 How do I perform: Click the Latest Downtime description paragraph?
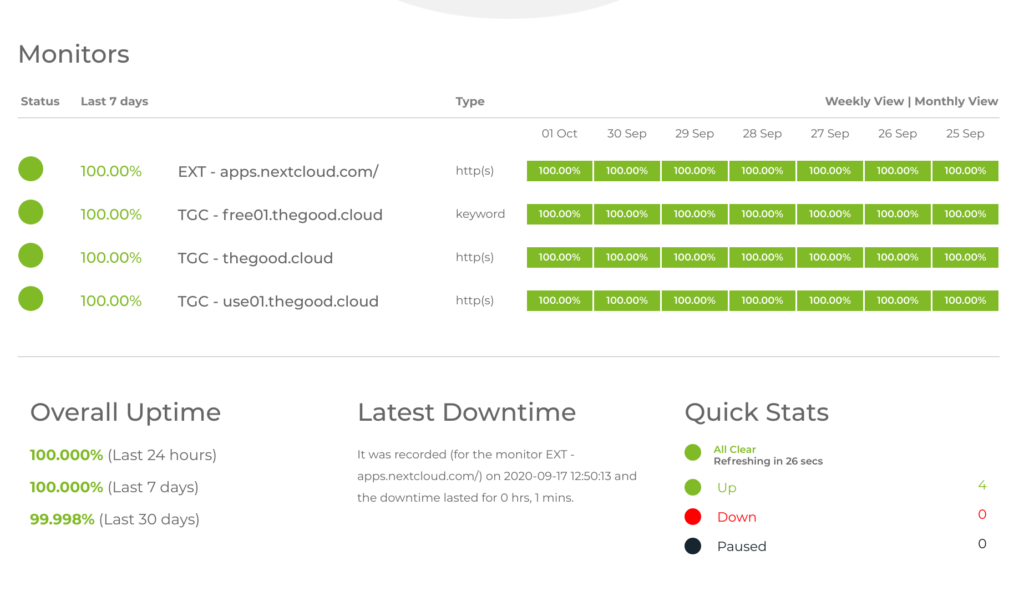pos(497,476)
